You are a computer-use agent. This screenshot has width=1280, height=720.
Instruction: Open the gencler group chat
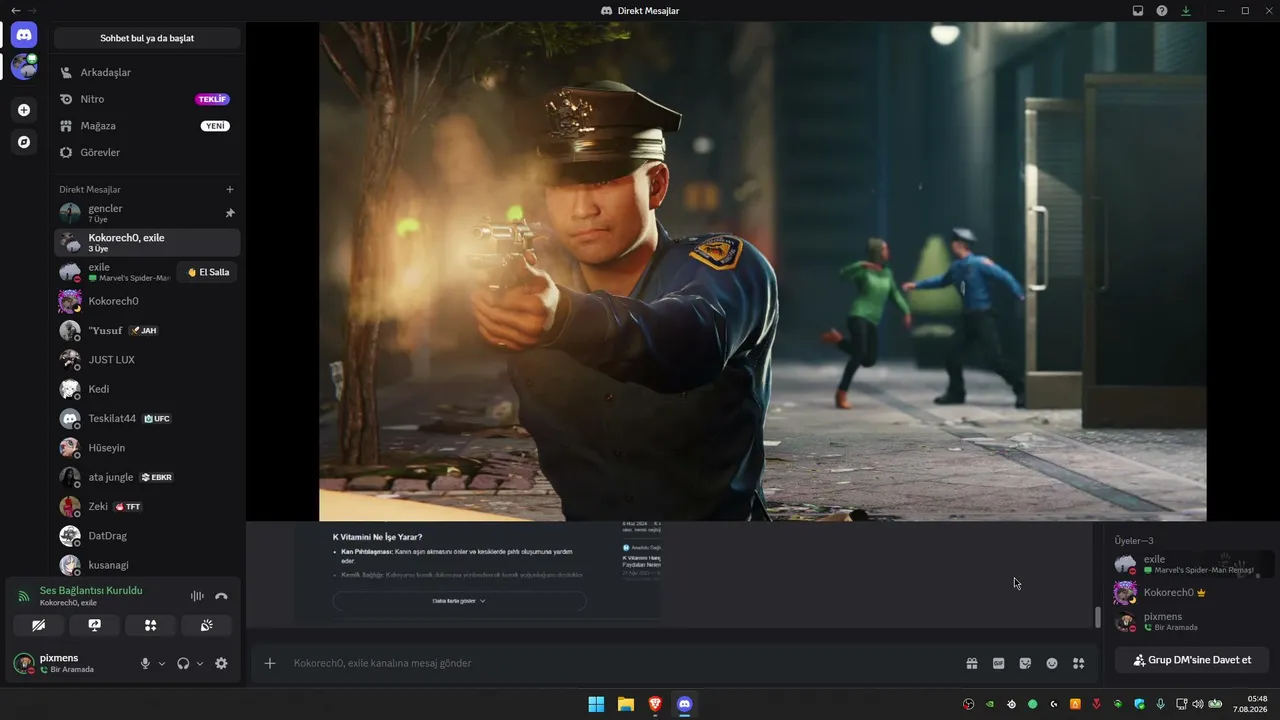147,213
